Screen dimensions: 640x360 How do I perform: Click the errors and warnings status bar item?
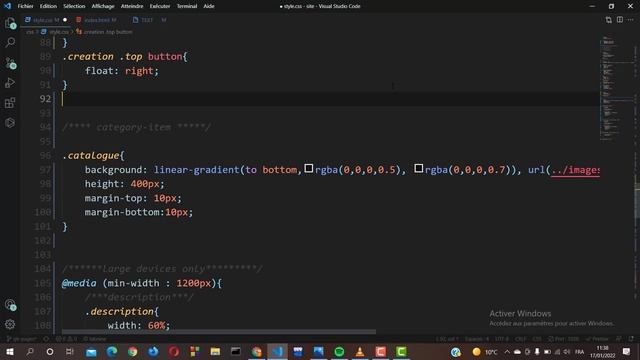pos(66,339)
